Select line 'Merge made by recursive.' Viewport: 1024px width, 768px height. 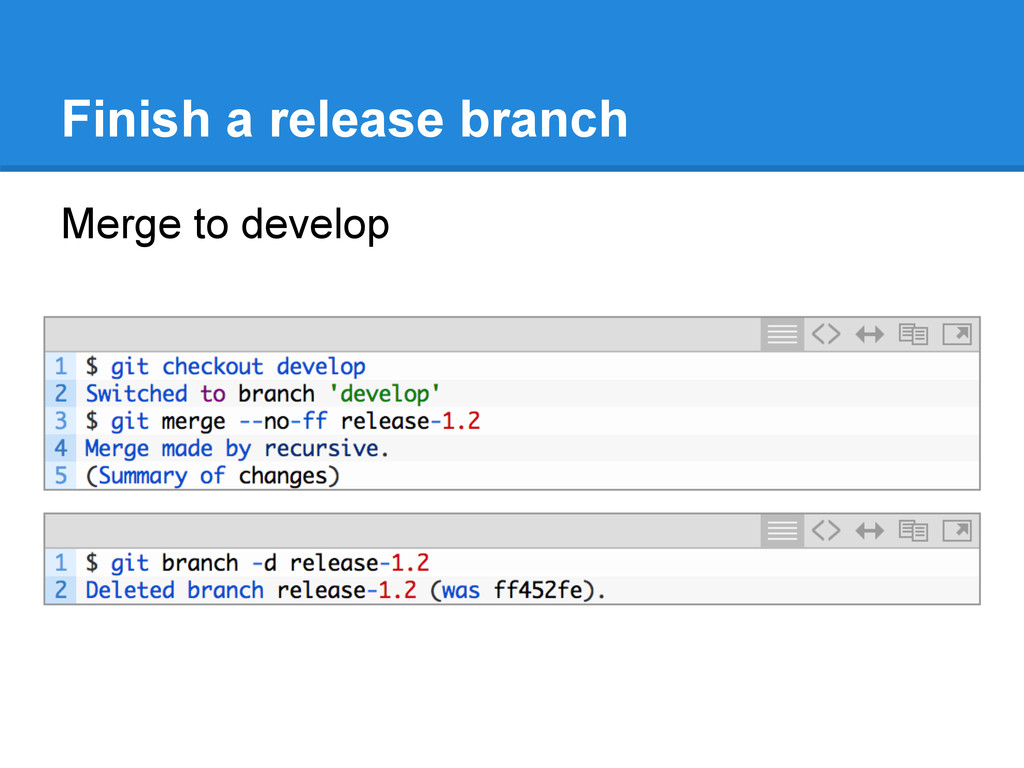pos(237,449)
